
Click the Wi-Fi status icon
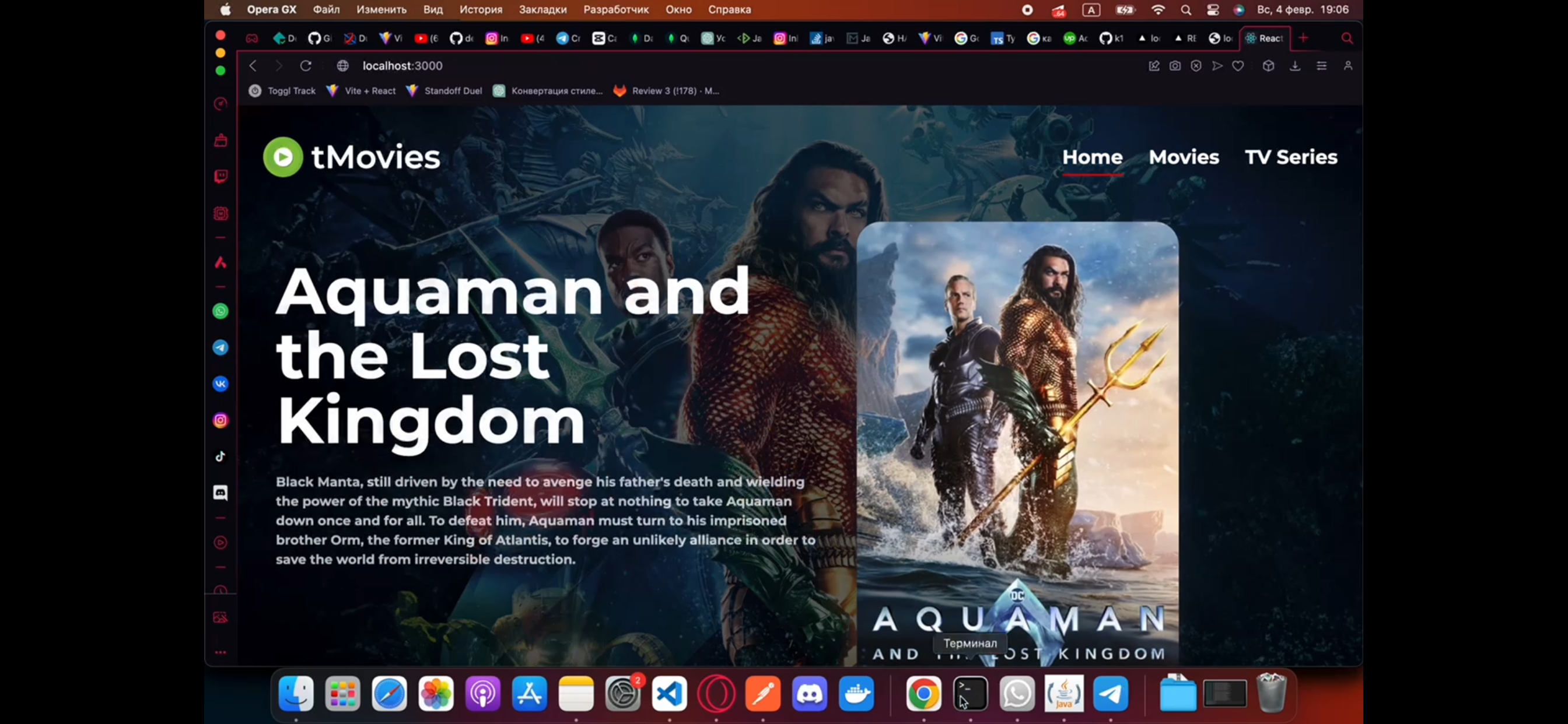[1158, 10]
